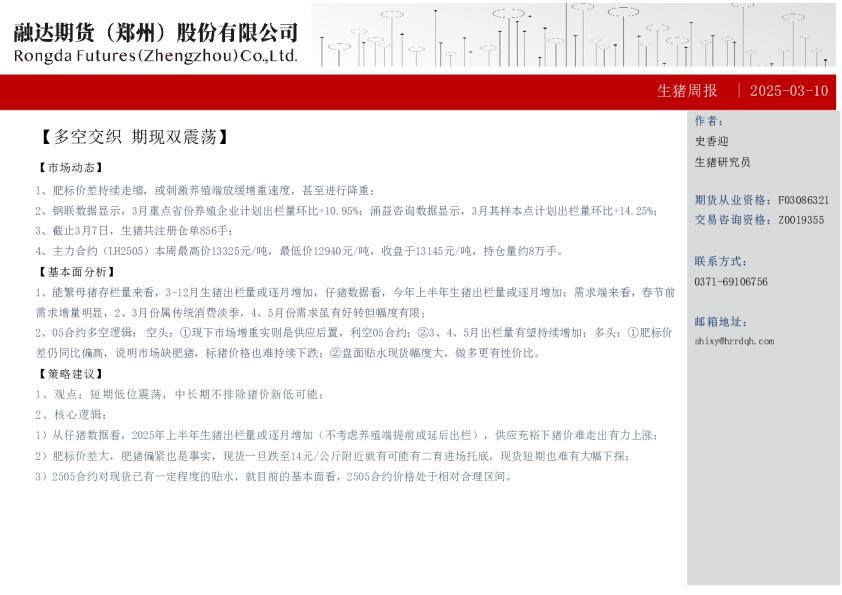Click the 作者 label in the sidebar
Image resolution: width=842 pixels, height=595 pixels.
(708, 122)
